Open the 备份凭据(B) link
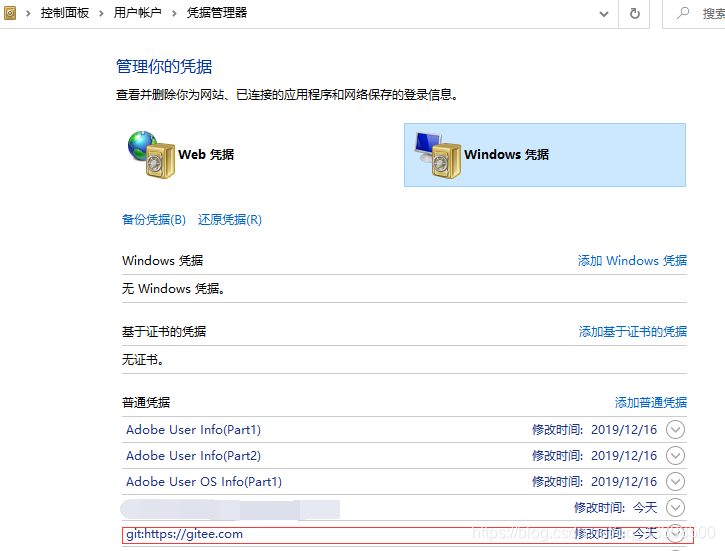Viewport: 725px width, 551px height. pos(154,220)
